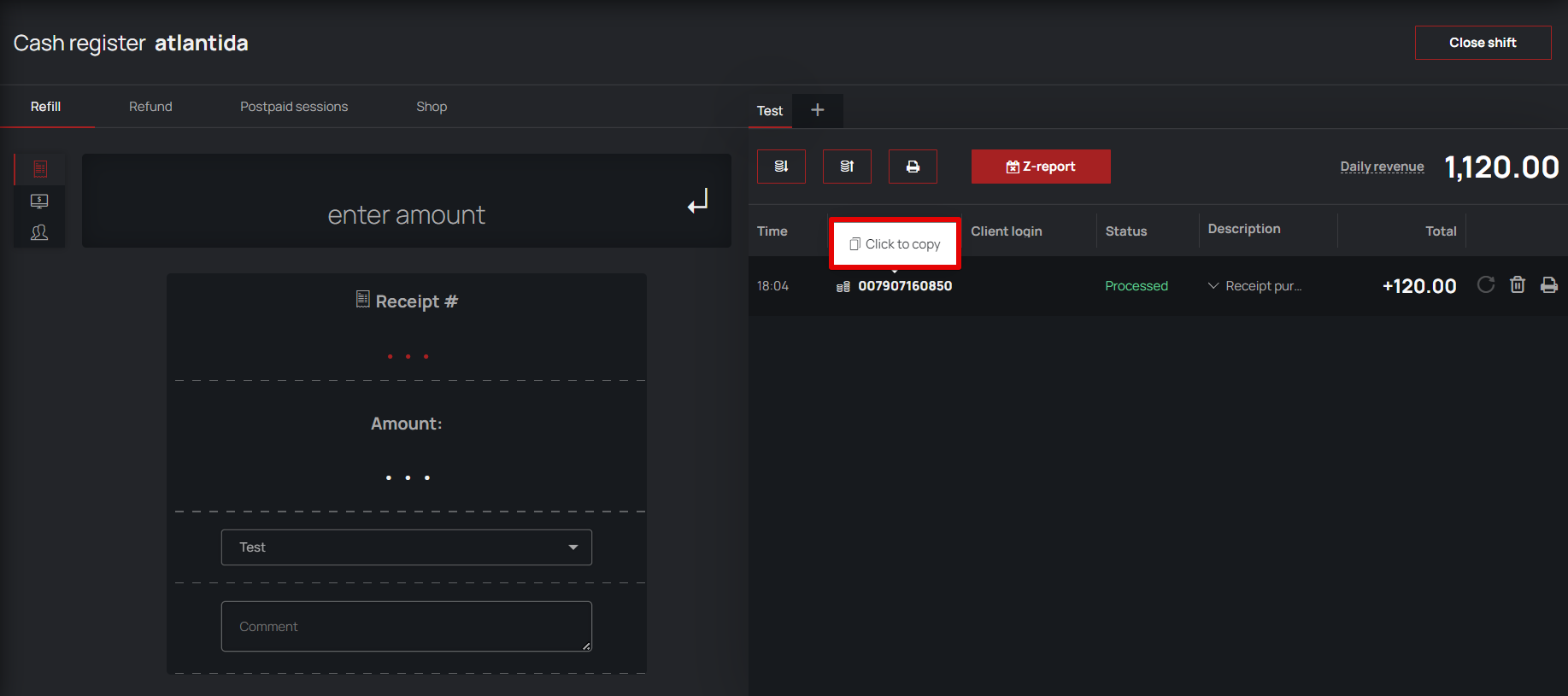Select the monitor icon in left sidebar
Screen dimensions: 1568x696
pos(39,201)
